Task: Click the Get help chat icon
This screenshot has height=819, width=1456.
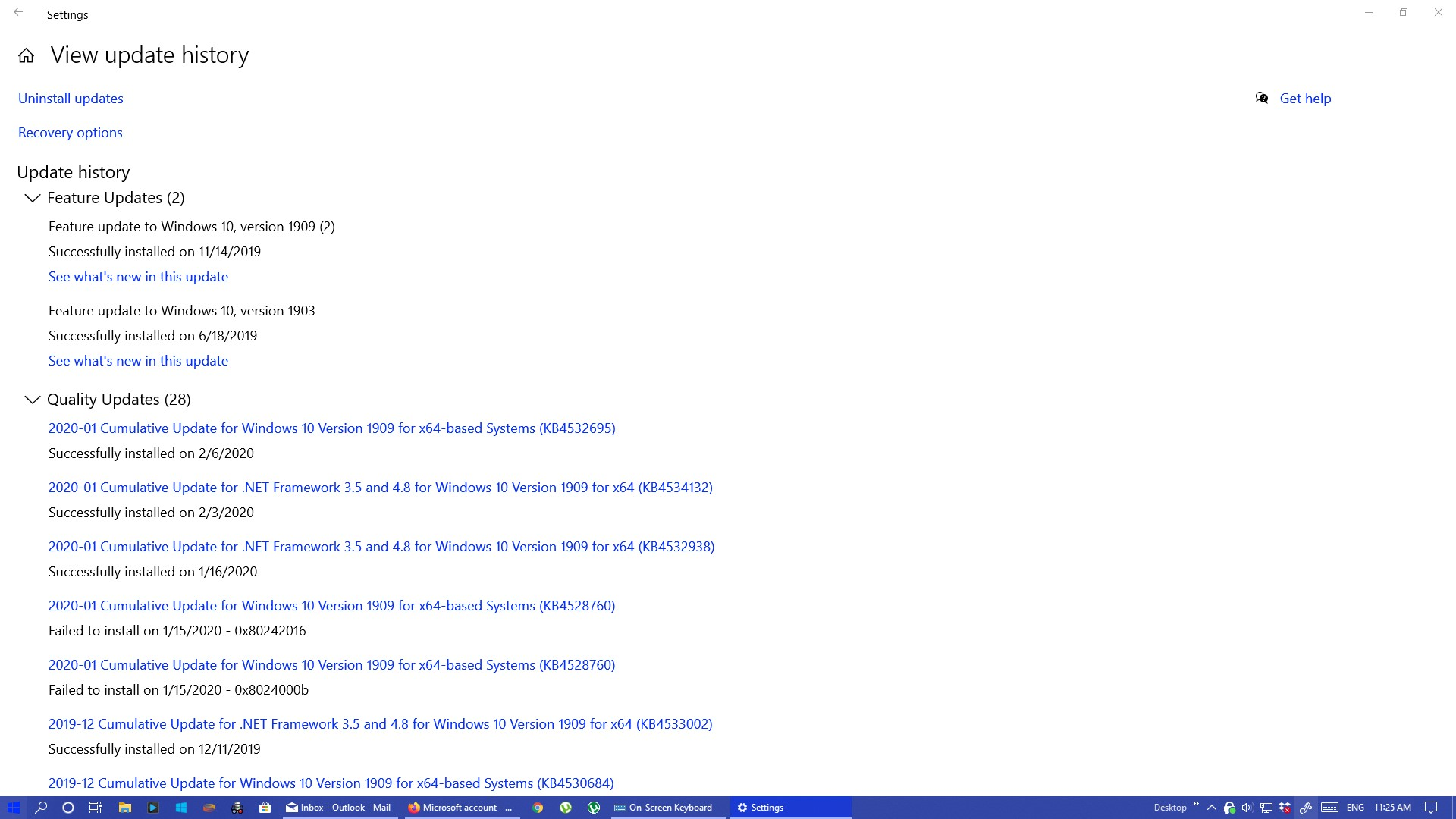Action: coord(1262,98)
